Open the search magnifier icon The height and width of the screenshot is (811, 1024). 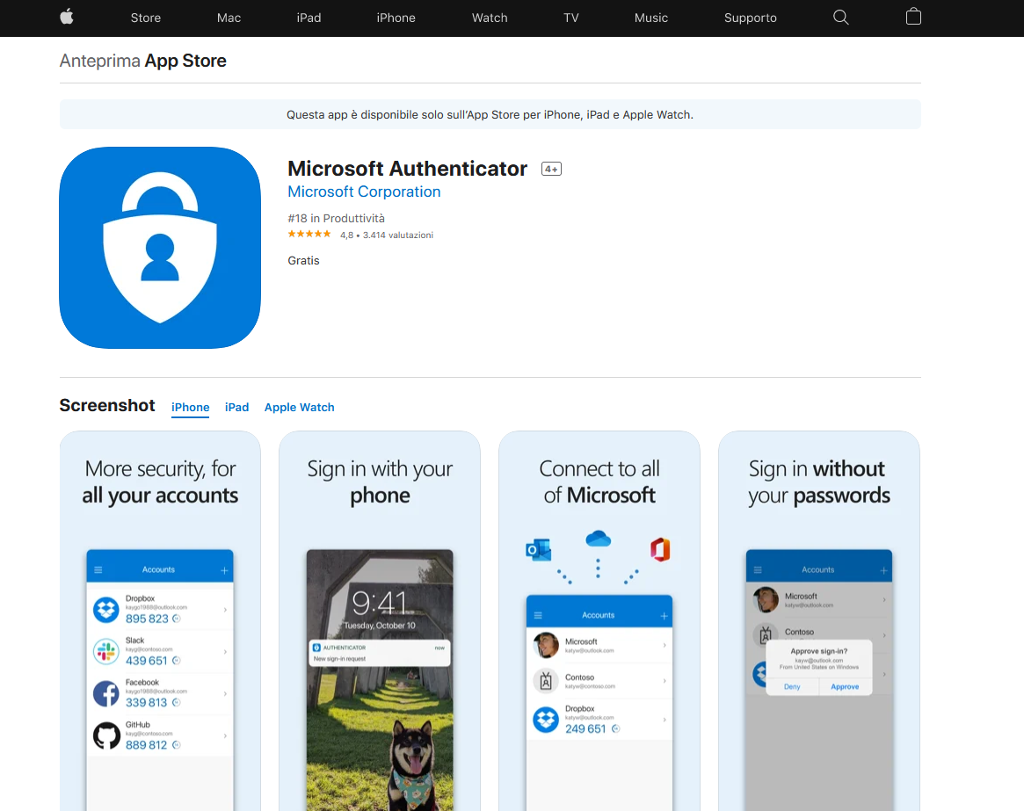click(840, 17)
